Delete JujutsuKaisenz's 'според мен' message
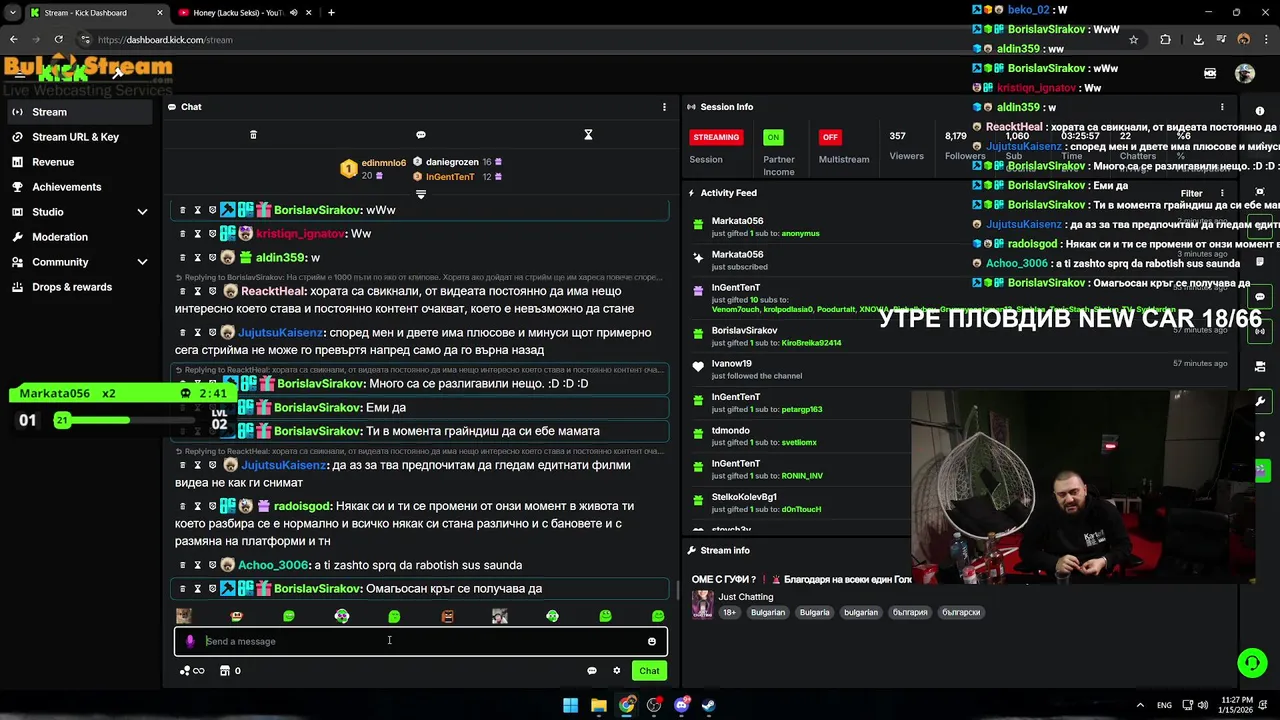Screen dimensions: 1280x720 (x=182, y=333)
